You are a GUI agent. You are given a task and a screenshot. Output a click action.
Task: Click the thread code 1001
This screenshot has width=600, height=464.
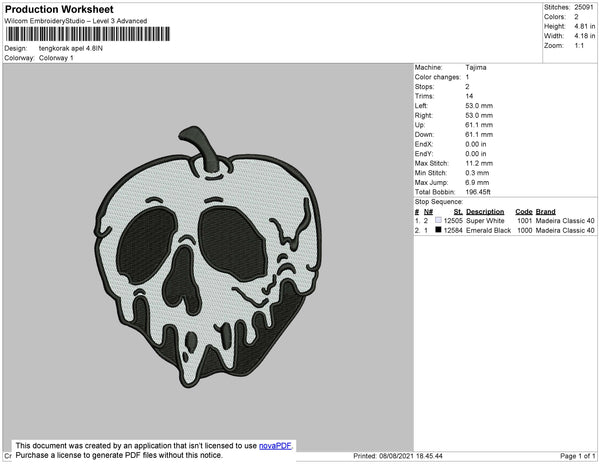(x=524, y=221)
